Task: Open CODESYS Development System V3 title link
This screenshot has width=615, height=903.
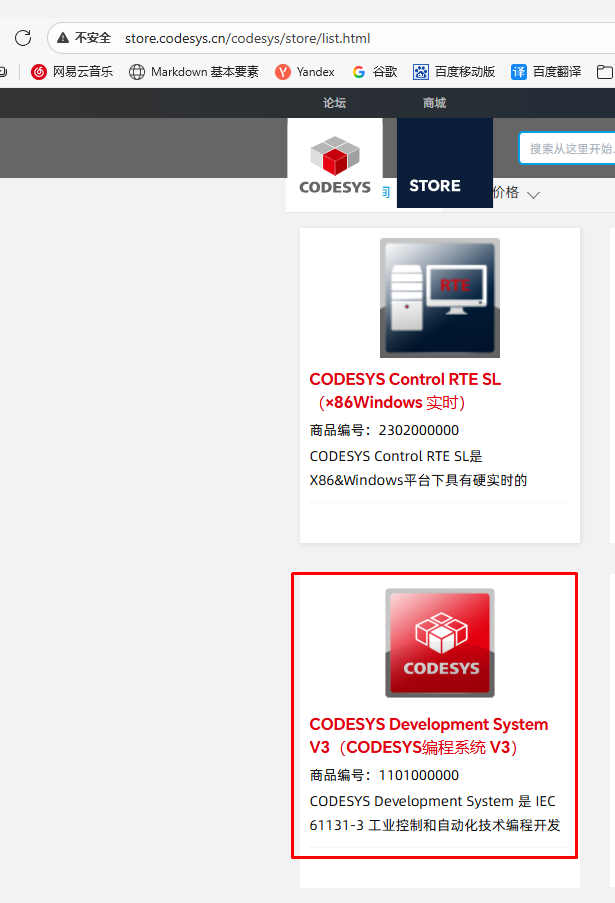Action: (x=429, y=735)
